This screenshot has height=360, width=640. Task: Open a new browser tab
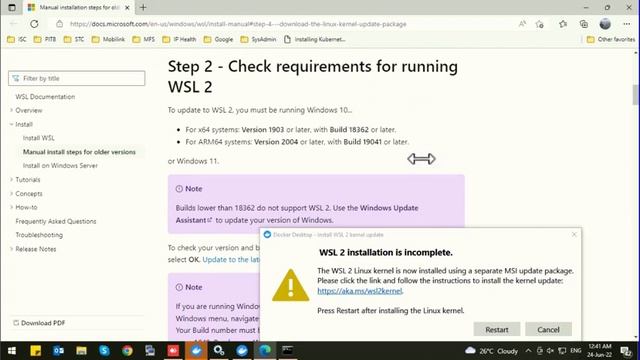[143, 7]
